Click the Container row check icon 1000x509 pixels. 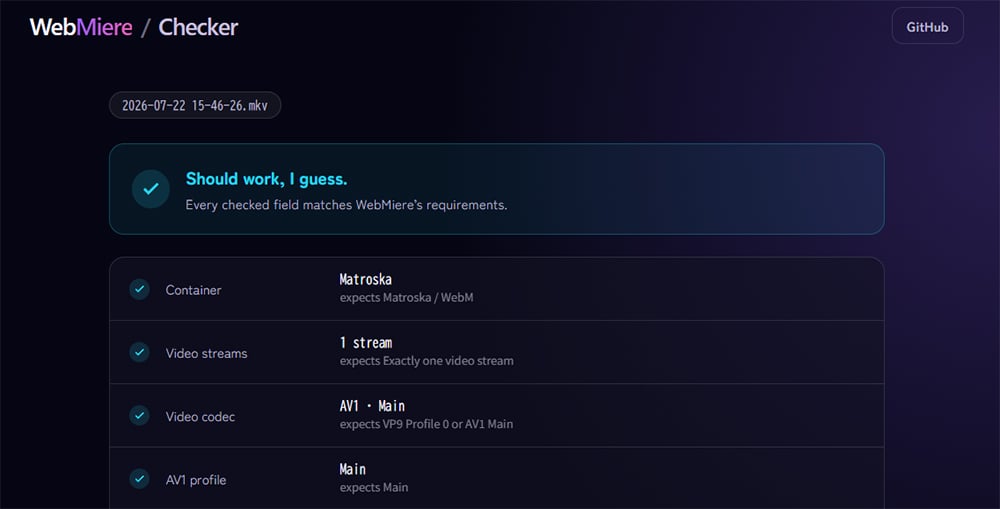139,289
